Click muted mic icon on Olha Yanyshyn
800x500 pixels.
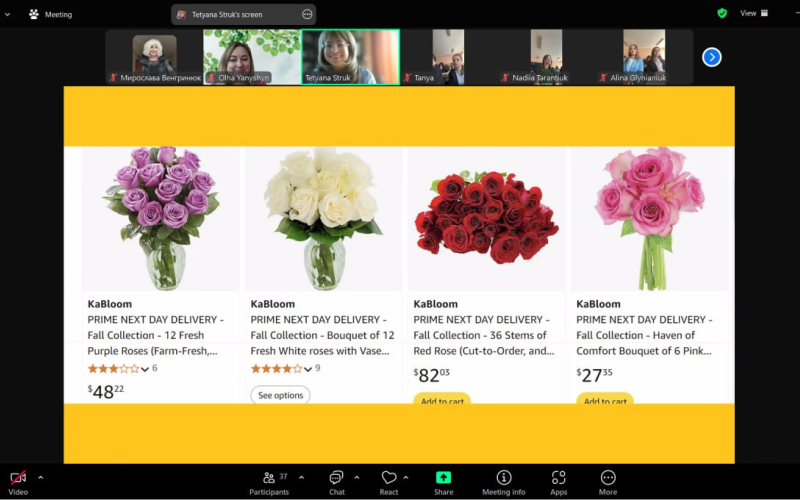(x=211, y=78)
